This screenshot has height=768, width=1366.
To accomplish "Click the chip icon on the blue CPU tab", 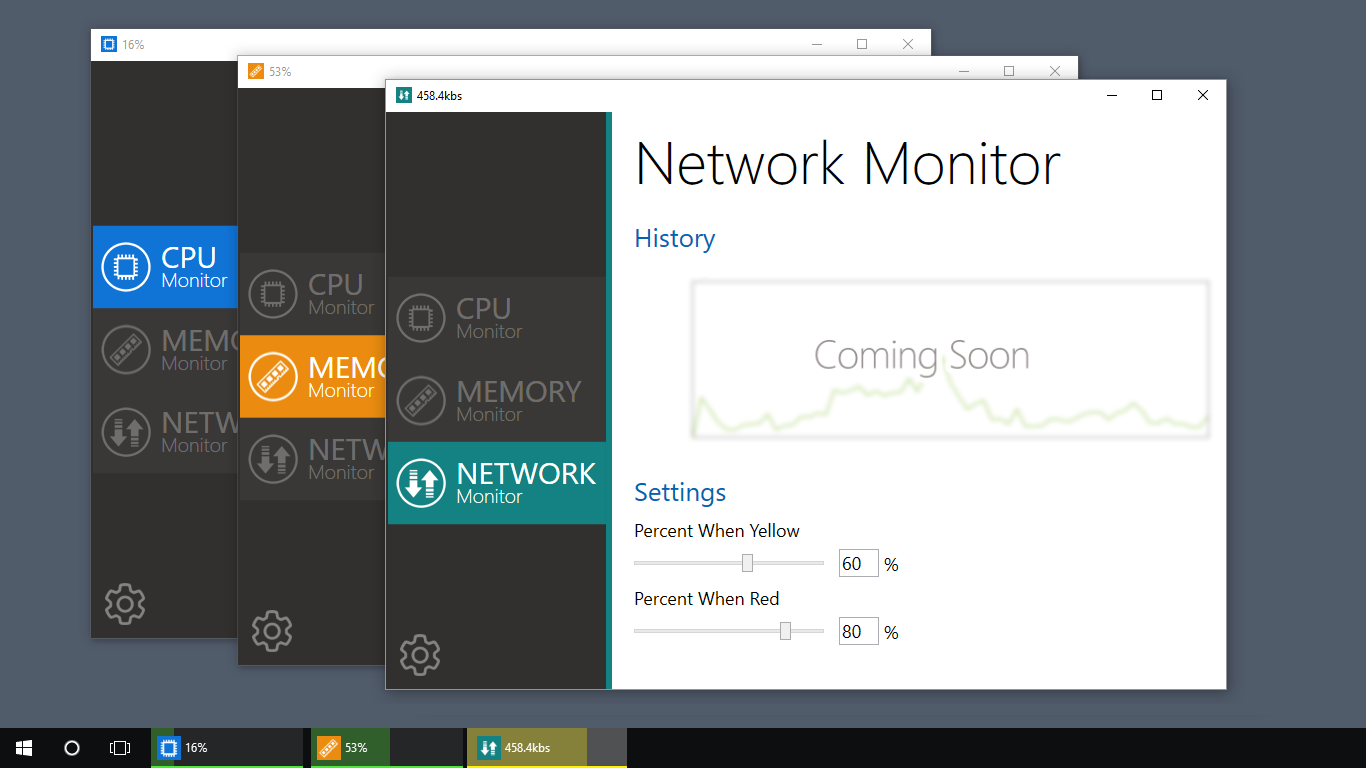I will coord(126,267).
